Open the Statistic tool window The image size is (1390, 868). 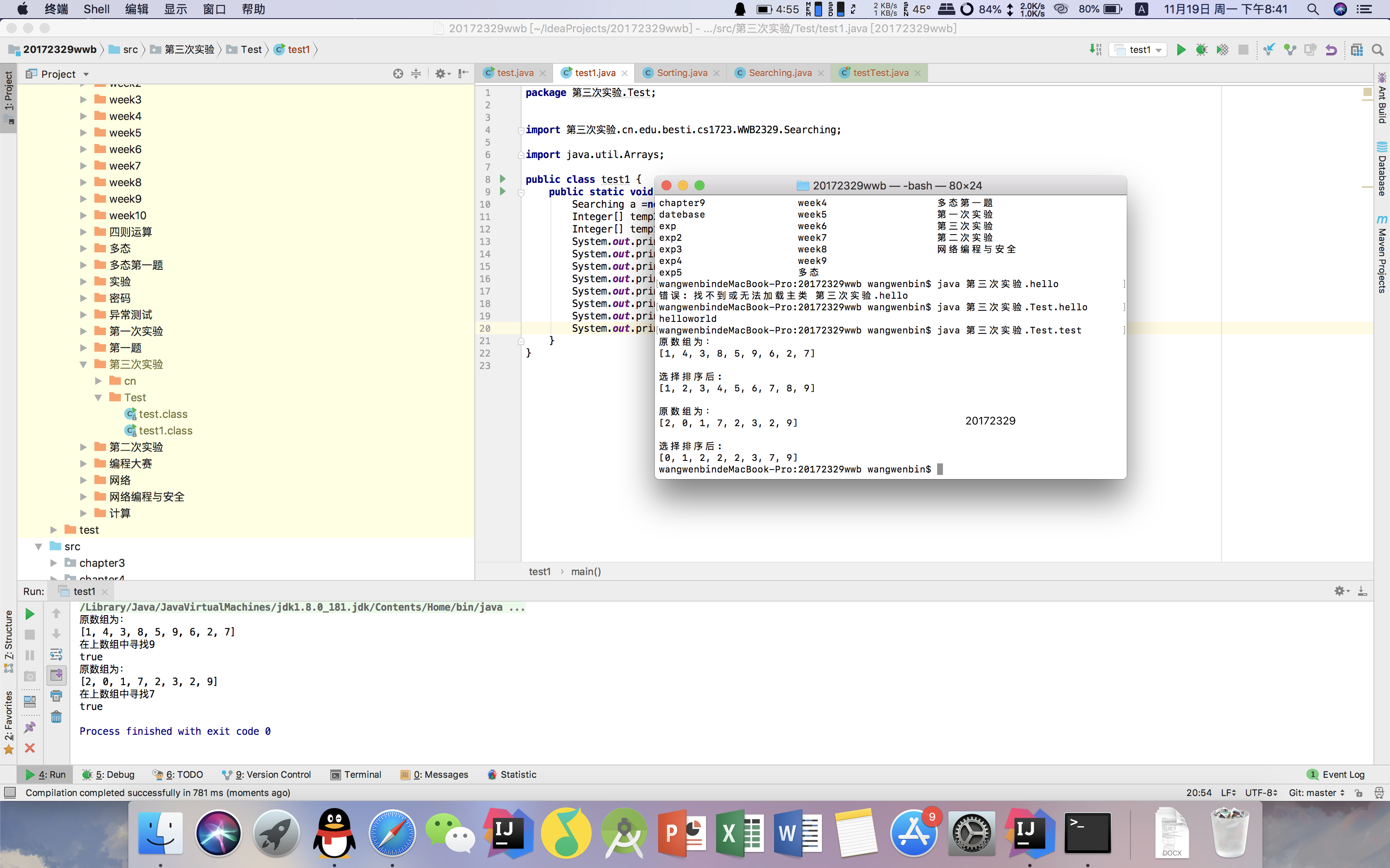click(x=512, y=774)
